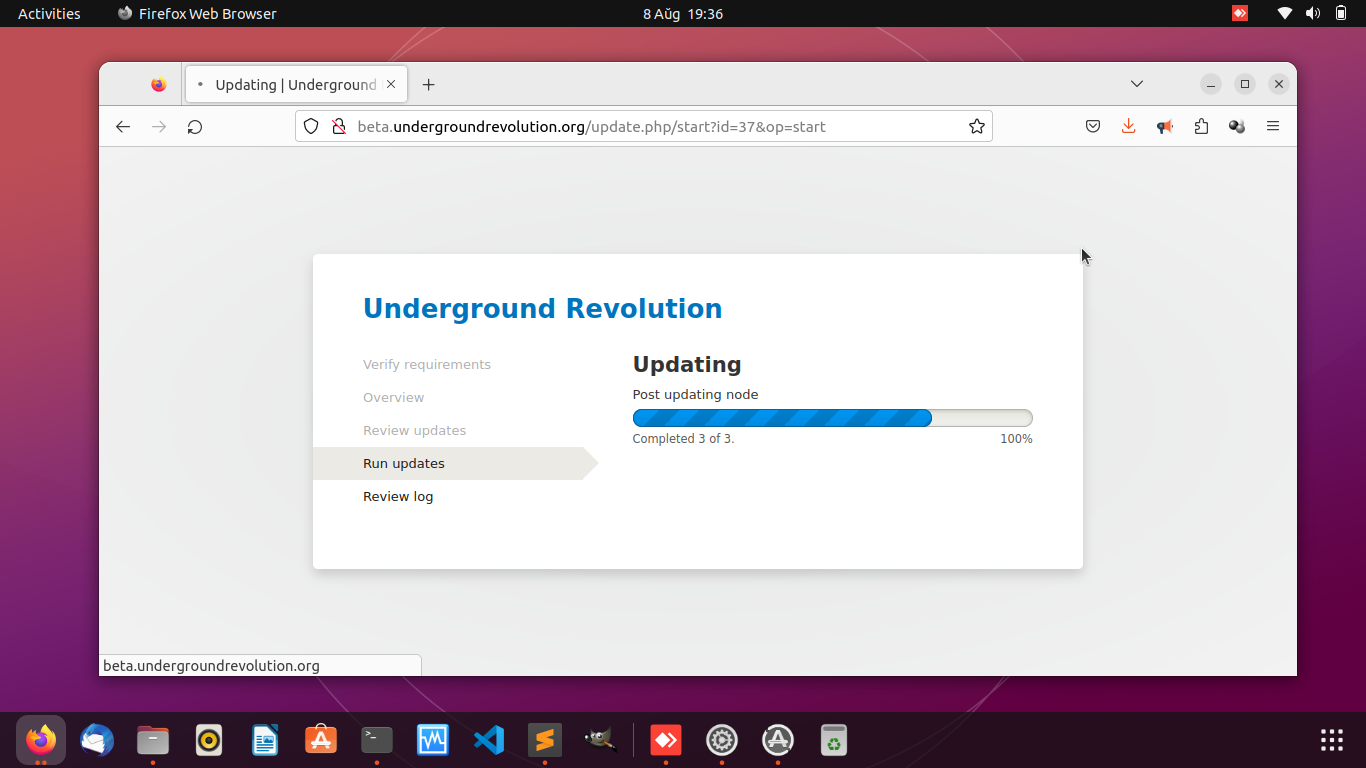
Task: Open the Files manager from dock
Action: coord(153,740)
